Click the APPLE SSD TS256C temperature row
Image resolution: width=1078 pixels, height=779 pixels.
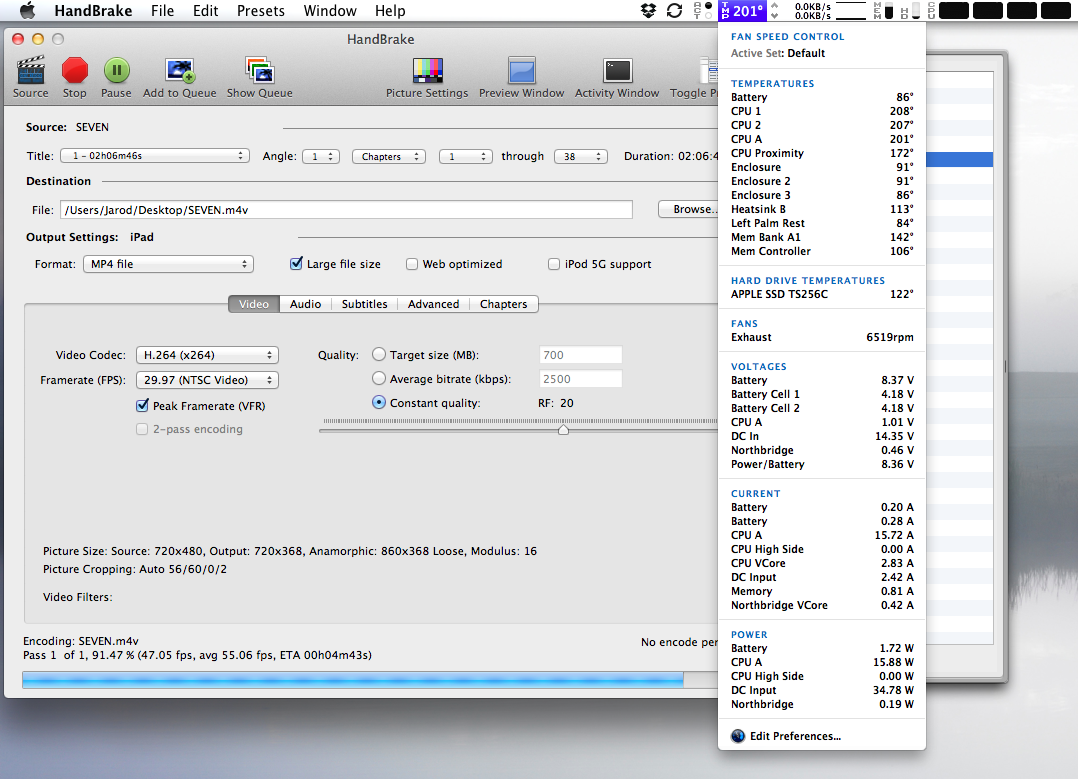click(x=822, y=294)
